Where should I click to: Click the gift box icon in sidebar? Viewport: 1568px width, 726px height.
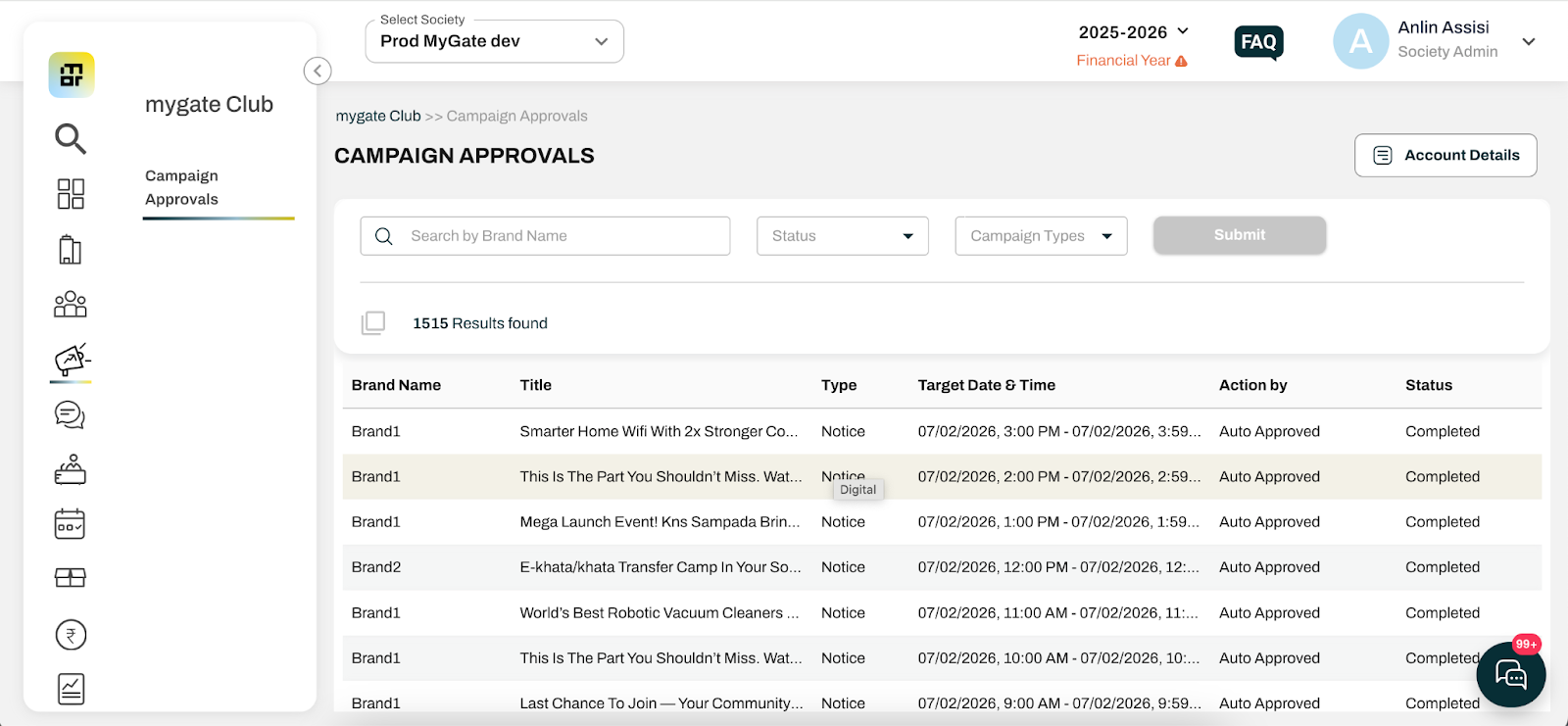(x=71, y=578)
